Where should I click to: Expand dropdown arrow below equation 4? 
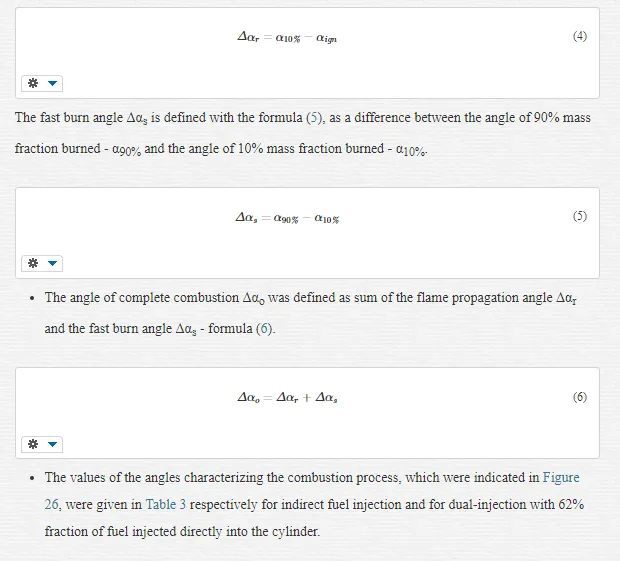pyautogui.click(x=52, y=83)
